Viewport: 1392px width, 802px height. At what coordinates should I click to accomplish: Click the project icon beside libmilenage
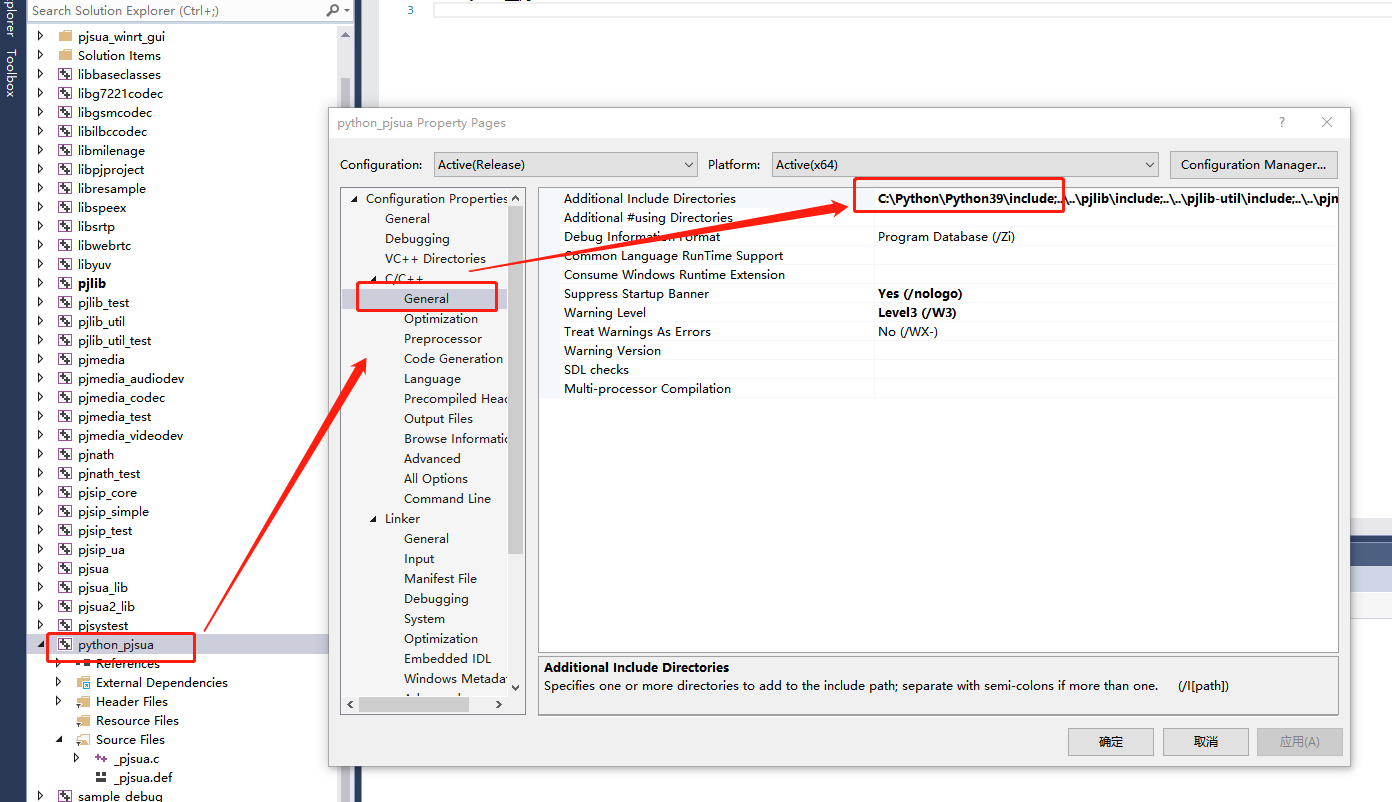coord(65,150)
